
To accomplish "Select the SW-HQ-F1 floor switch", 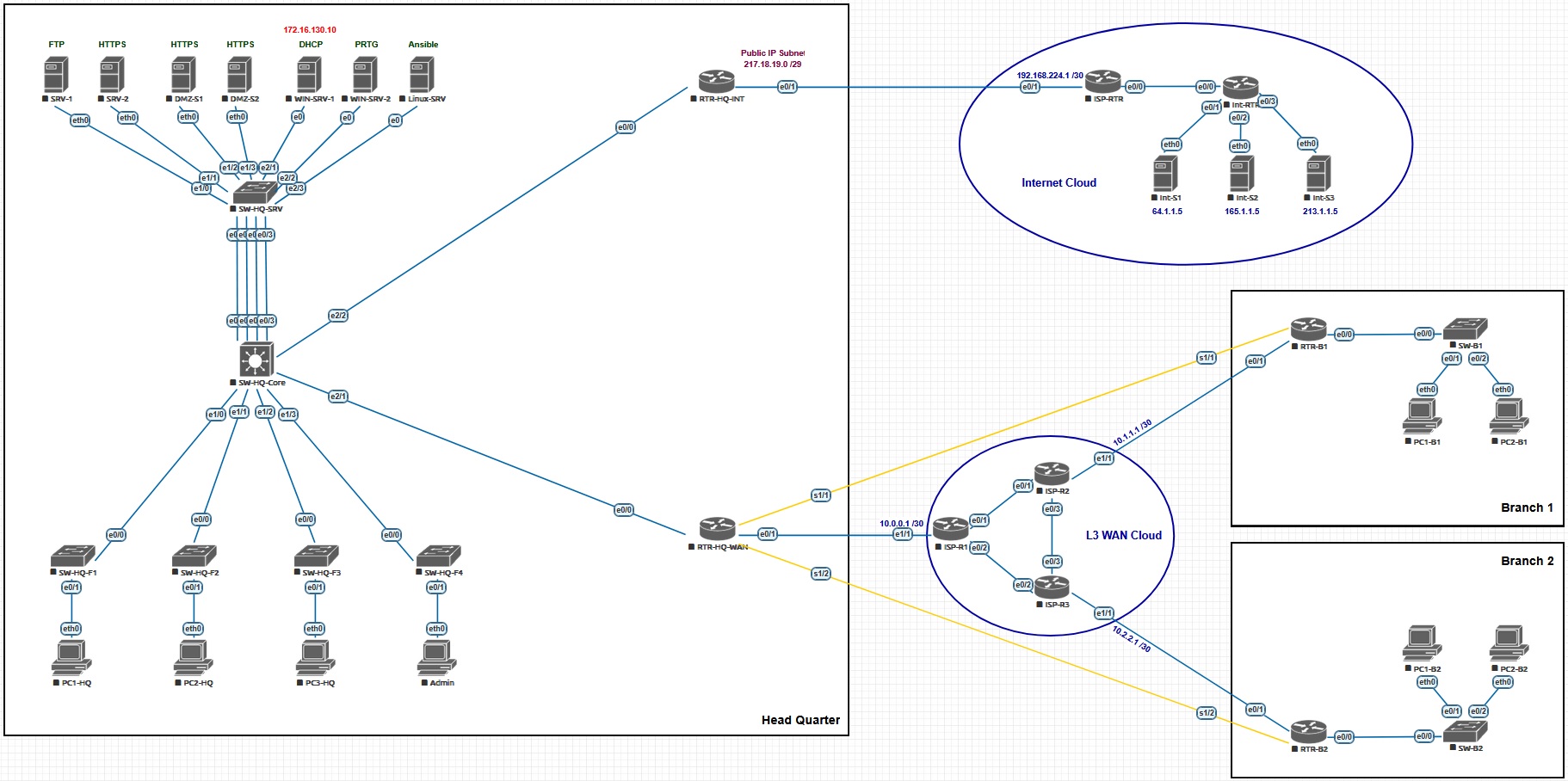I will 72,556.
